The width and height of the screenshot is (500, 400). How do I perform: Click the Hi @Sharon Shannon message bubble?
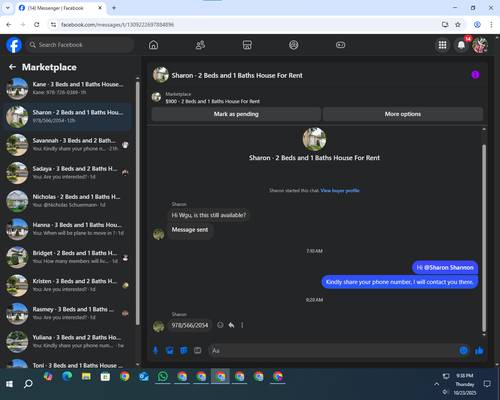tap(445, 267)
